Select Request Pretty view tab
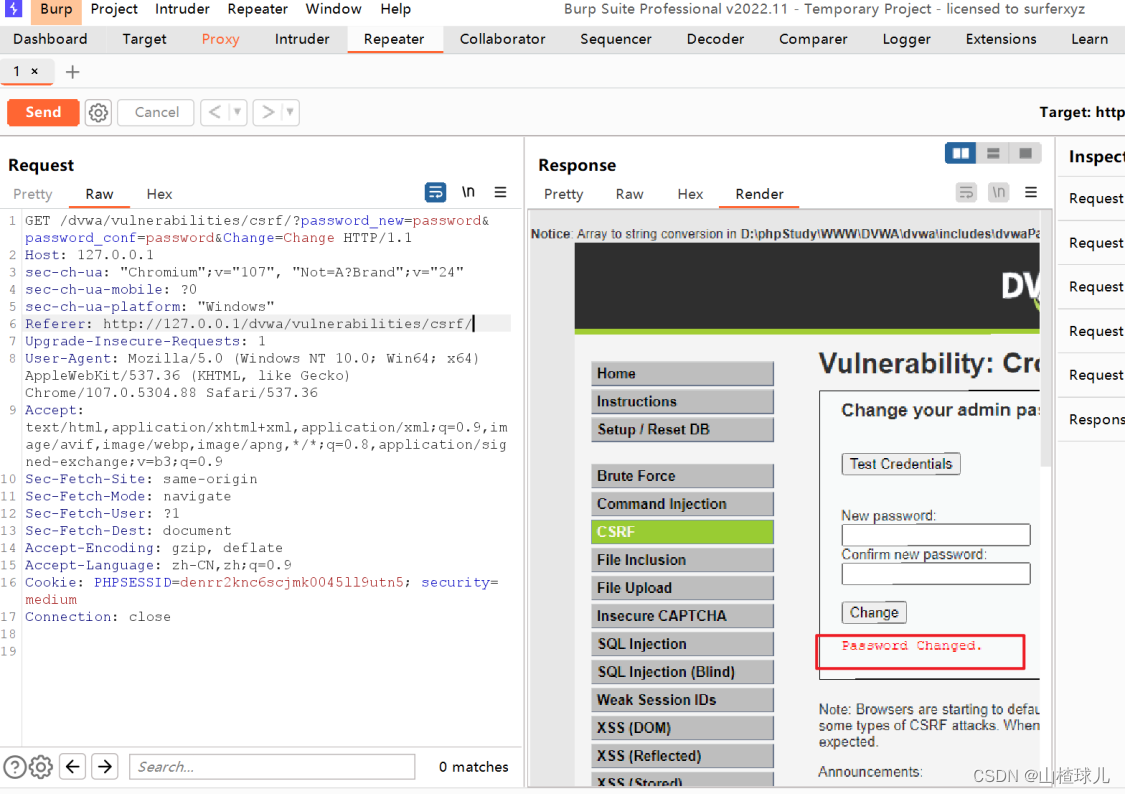The height and width of the screenshot is (794, 1125). click(33, 194)
